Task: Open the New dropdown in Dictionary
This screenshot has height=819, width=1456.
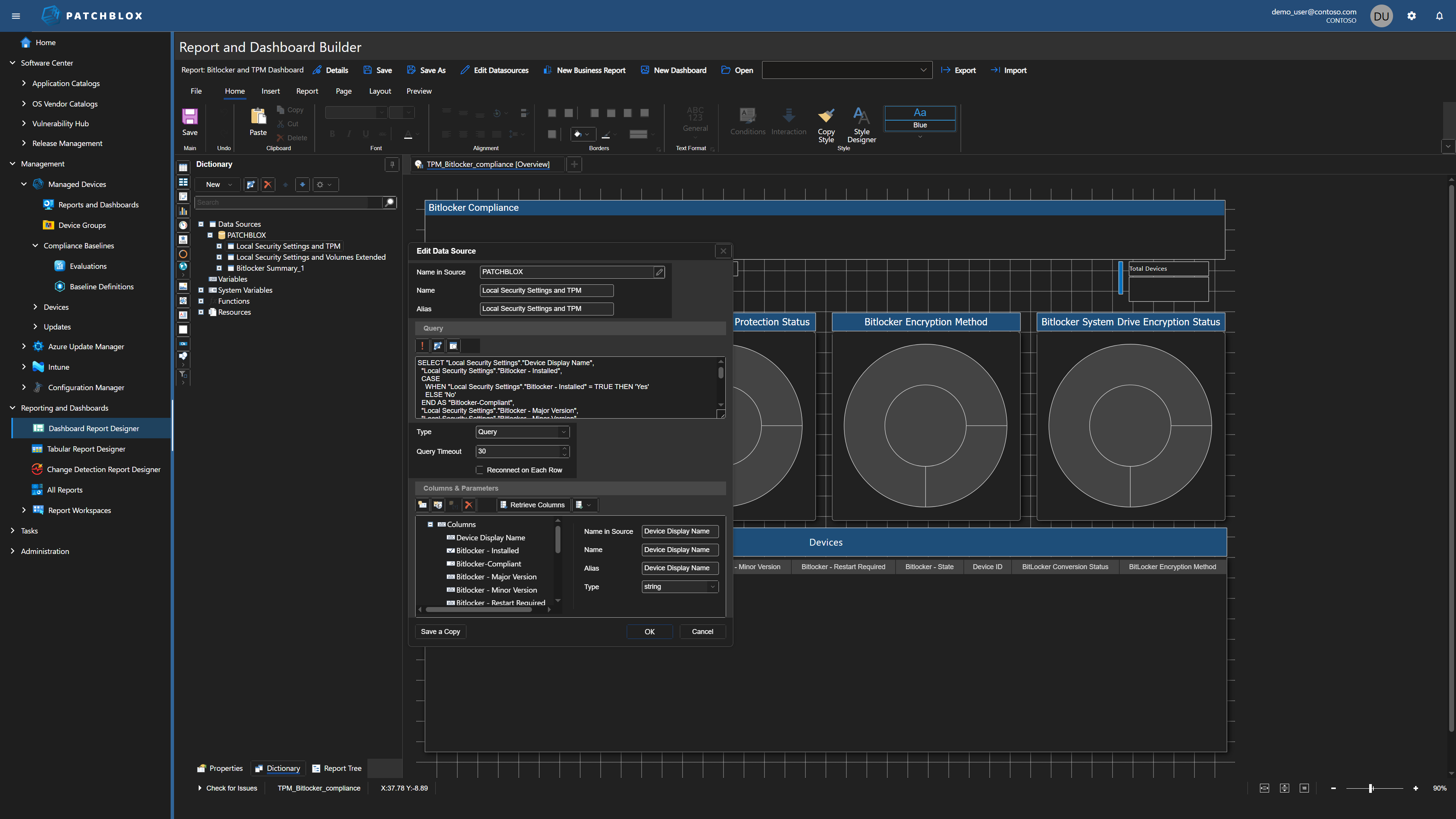Action: coord(217,184)
